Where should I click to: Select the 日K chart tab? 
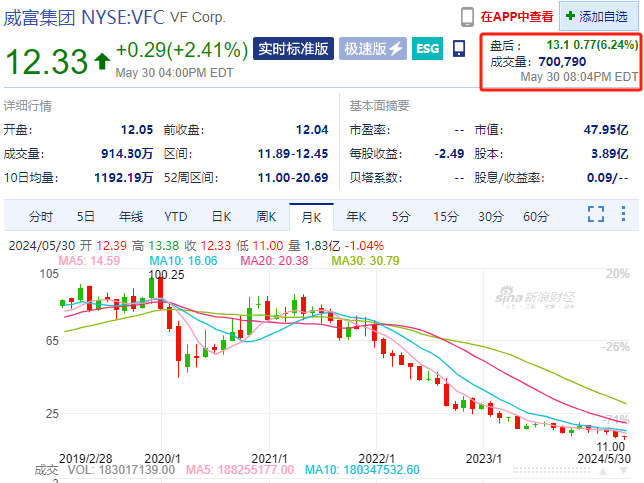[x=221, y=216]
